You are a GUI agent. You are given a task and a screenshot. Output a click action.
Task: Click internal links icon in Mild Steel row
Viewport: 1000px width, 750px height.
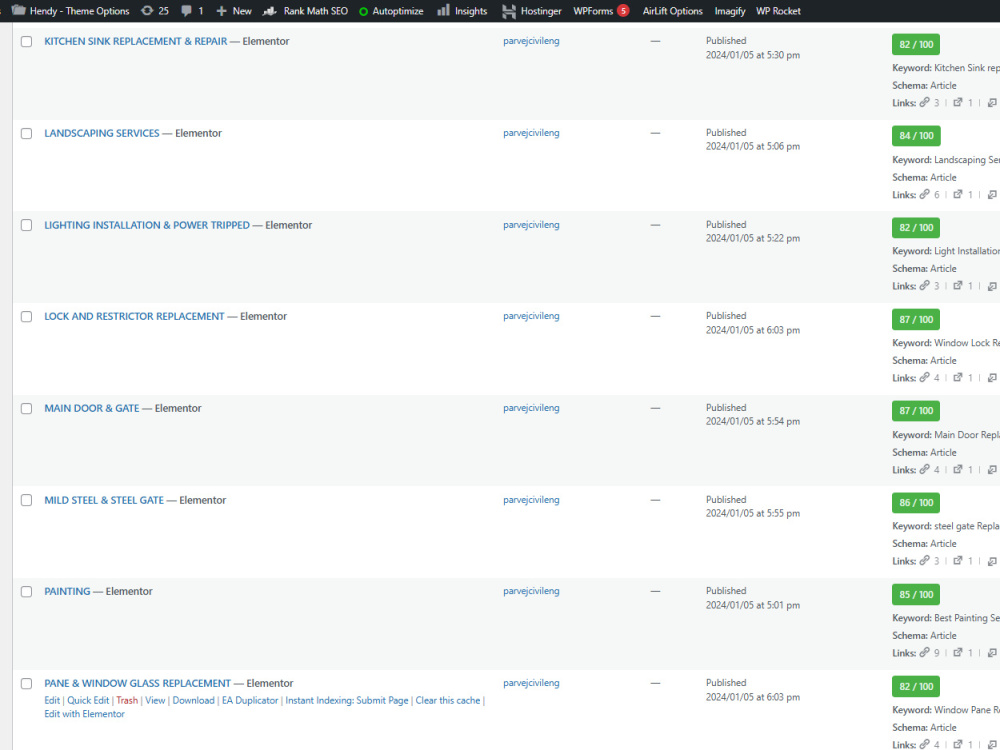point(924,561)
